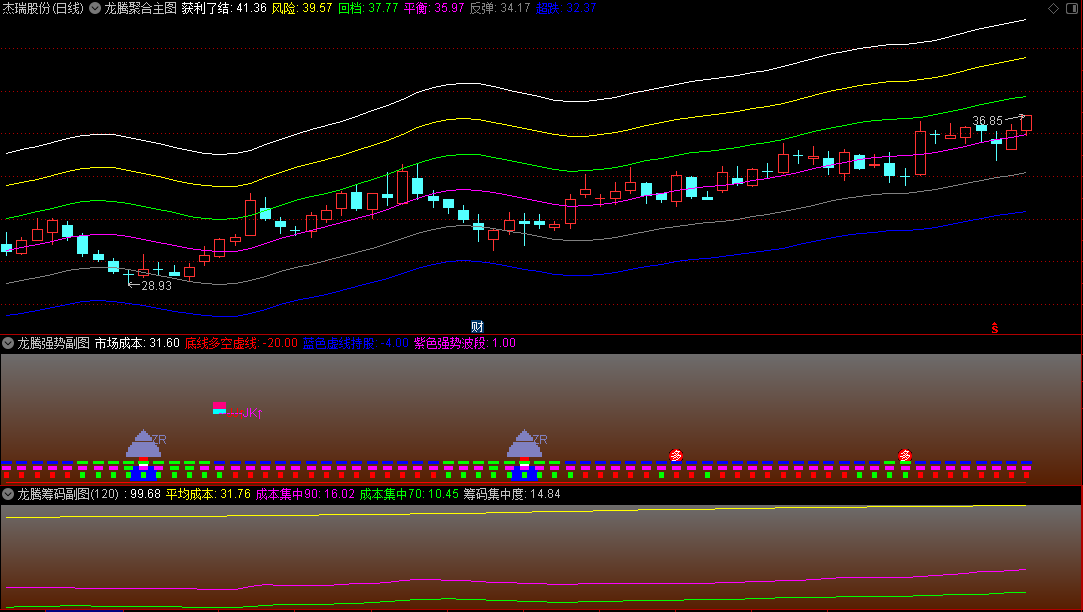The width and height of the screenshot is (1083, 612).
Task: Click the 市场成本: 31.60 label
Action: point(137,343)
